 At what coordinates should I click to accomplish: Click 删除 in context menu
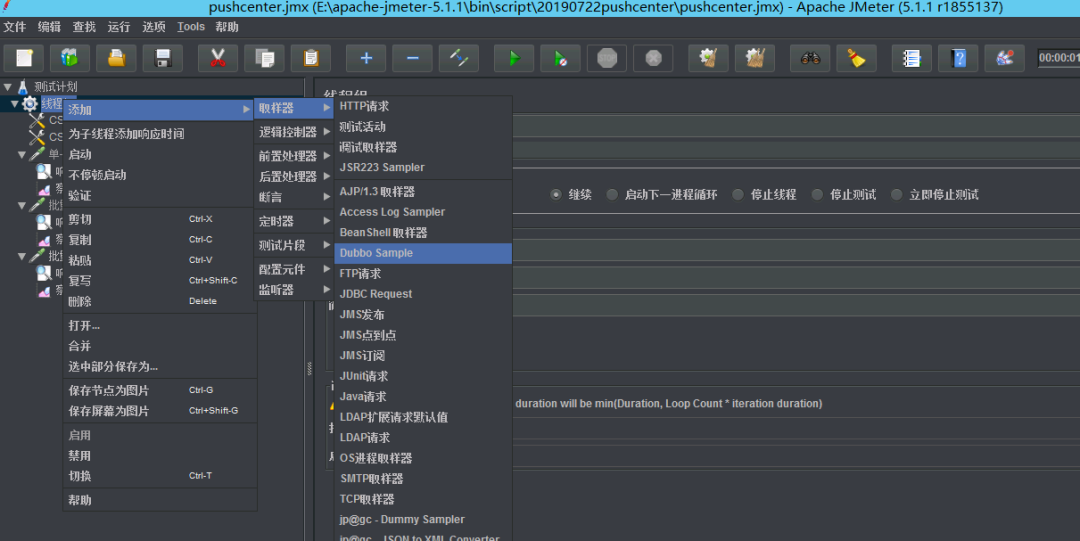(160, 301)
